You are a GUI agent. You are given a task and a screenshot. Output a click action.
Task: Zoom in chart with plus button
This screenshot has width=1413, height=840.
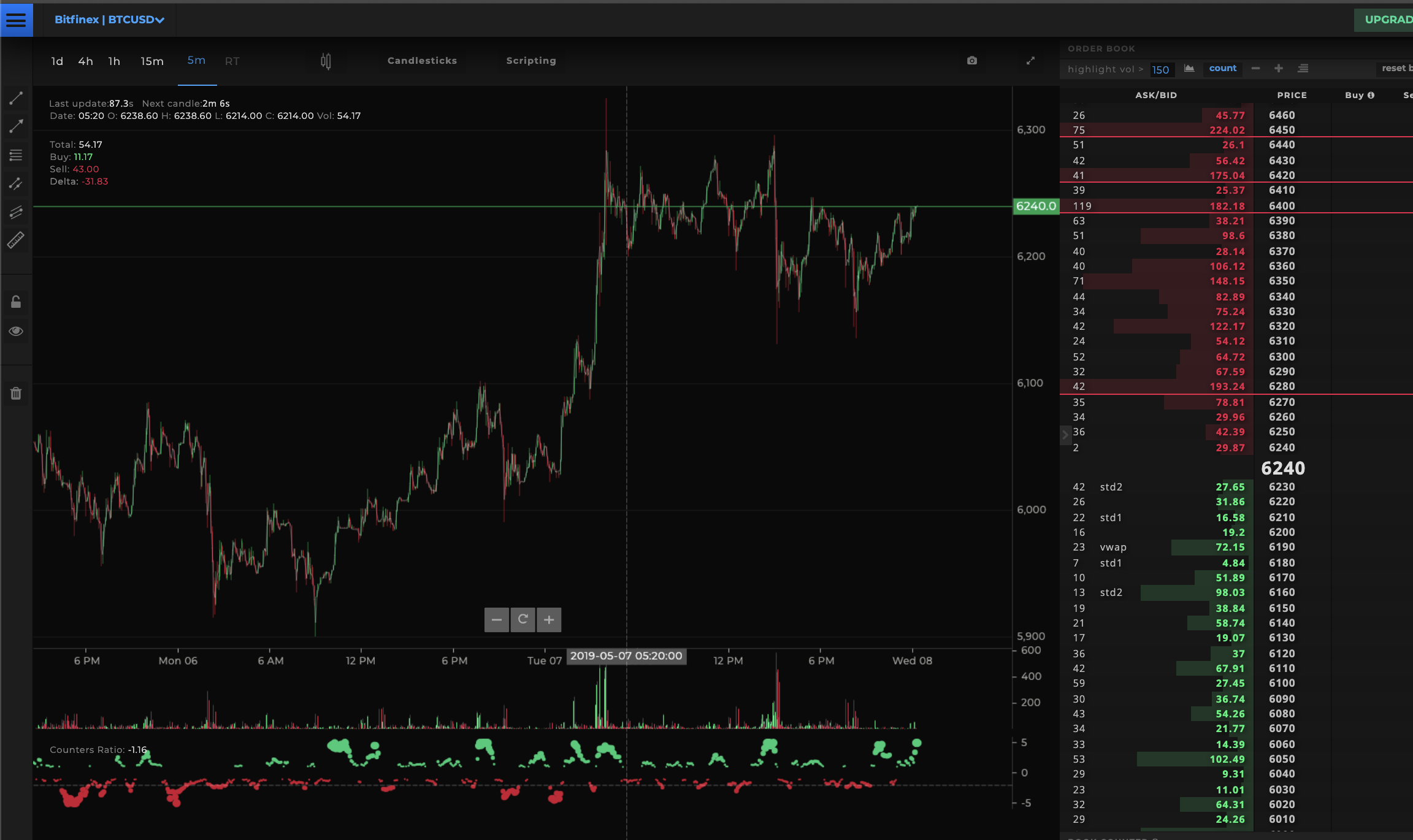tap(549, 619)
